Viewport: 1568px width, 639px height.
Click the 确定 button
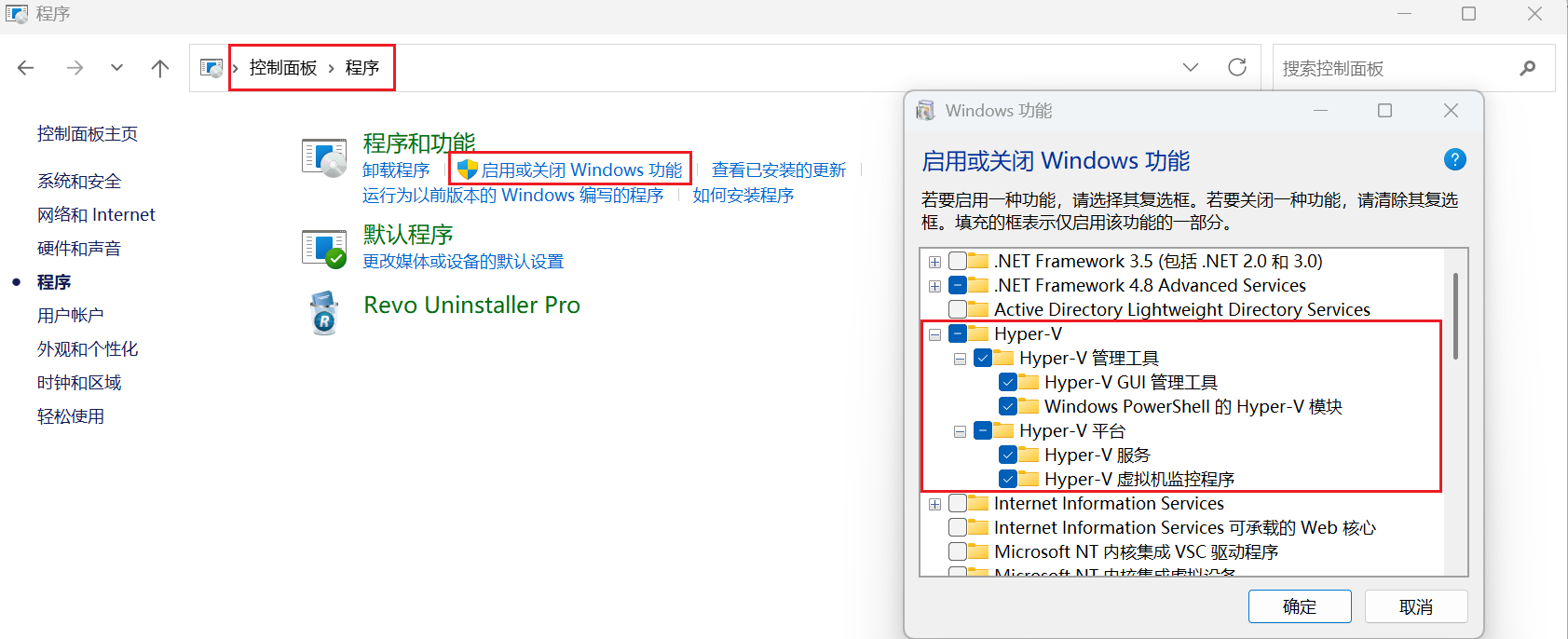click(x=1299, y=606)
